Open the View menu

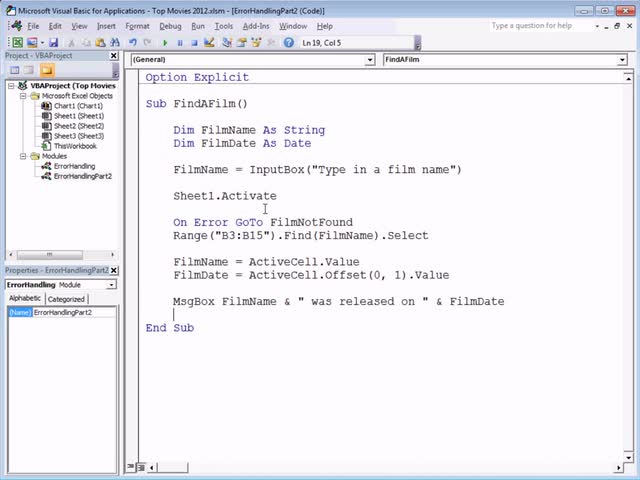(79, 26)
